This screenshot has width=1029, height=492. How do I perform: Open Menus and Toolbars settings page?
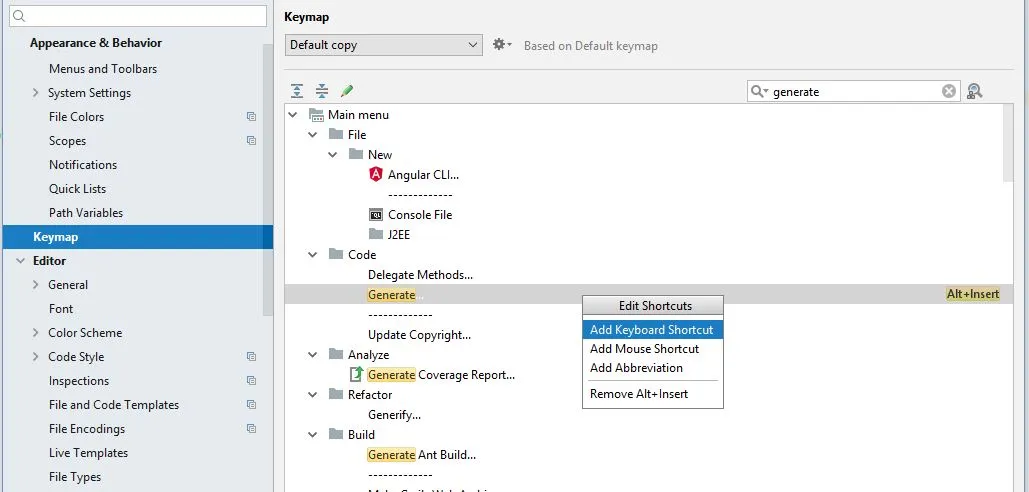tap(103, 69)
